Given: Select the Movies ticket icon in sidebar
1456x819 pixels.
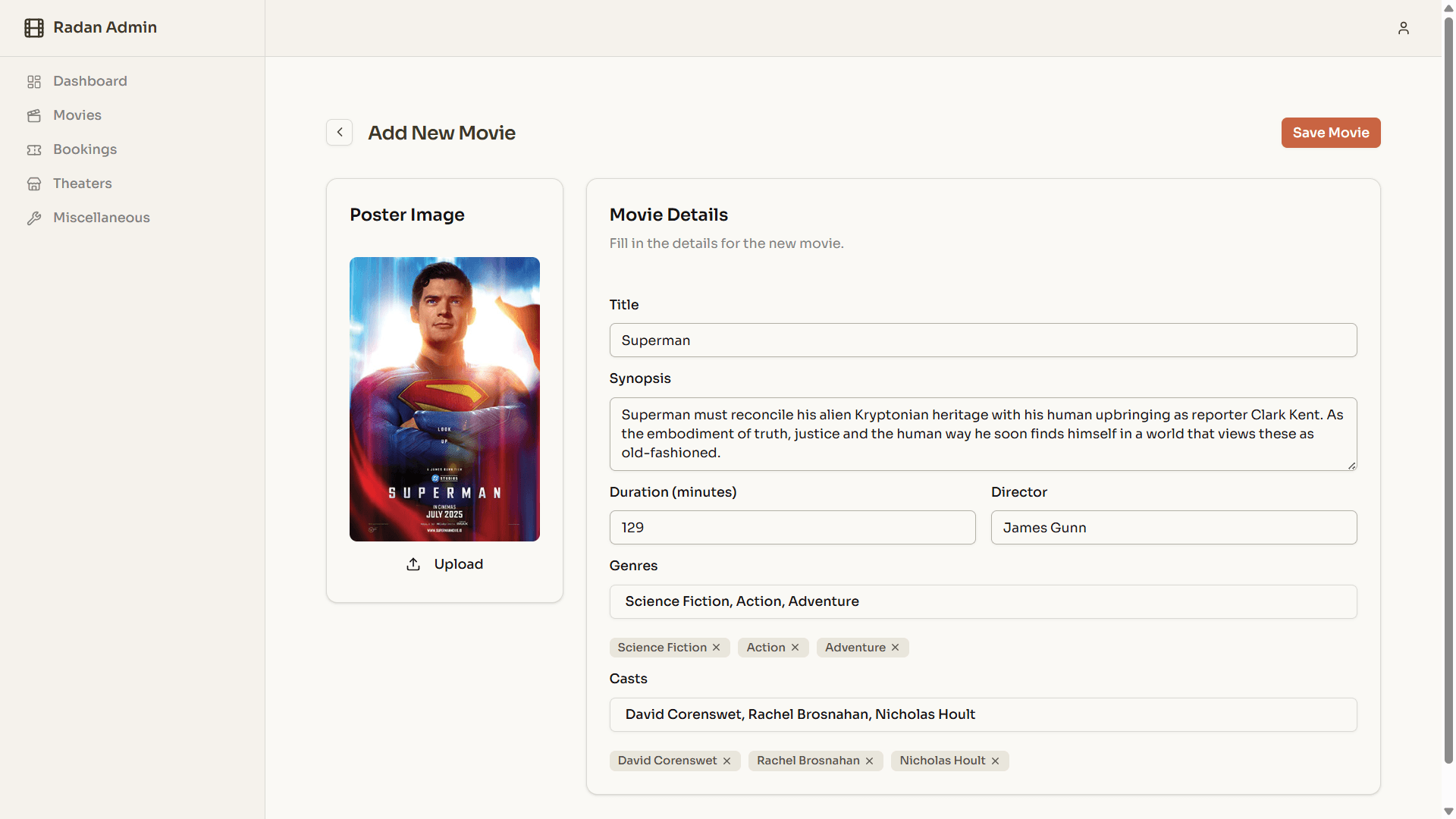Looking at the screenshot, I should pyautogui.click(x=34, y=115).
